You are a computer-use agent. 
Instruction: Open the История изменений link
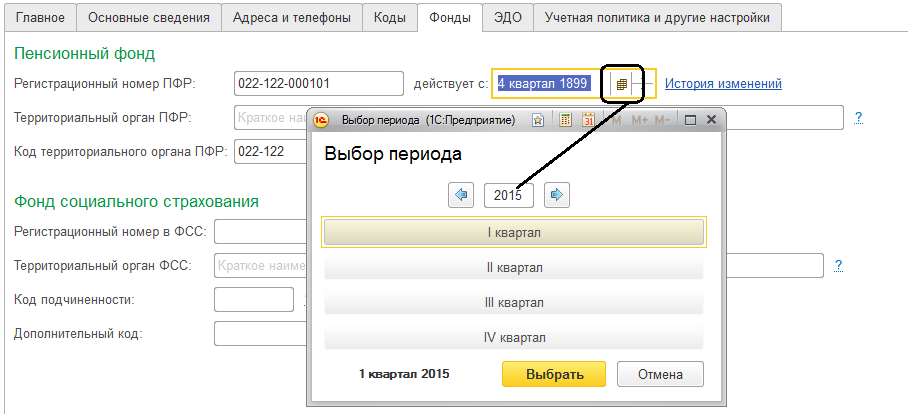pyautogui.click(x=723, y=83)
